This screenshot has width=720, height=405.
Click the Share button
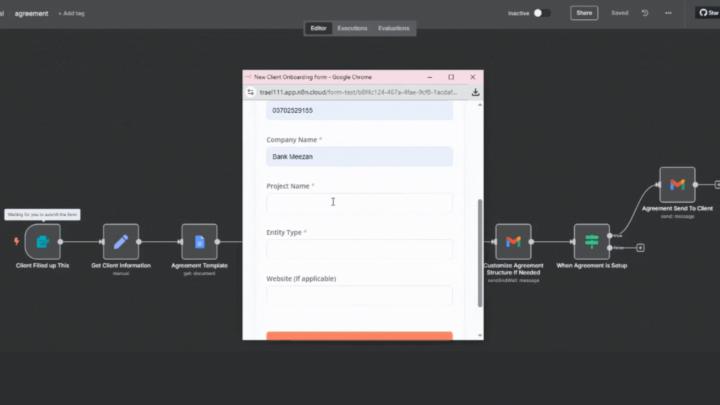coord(584,13)
